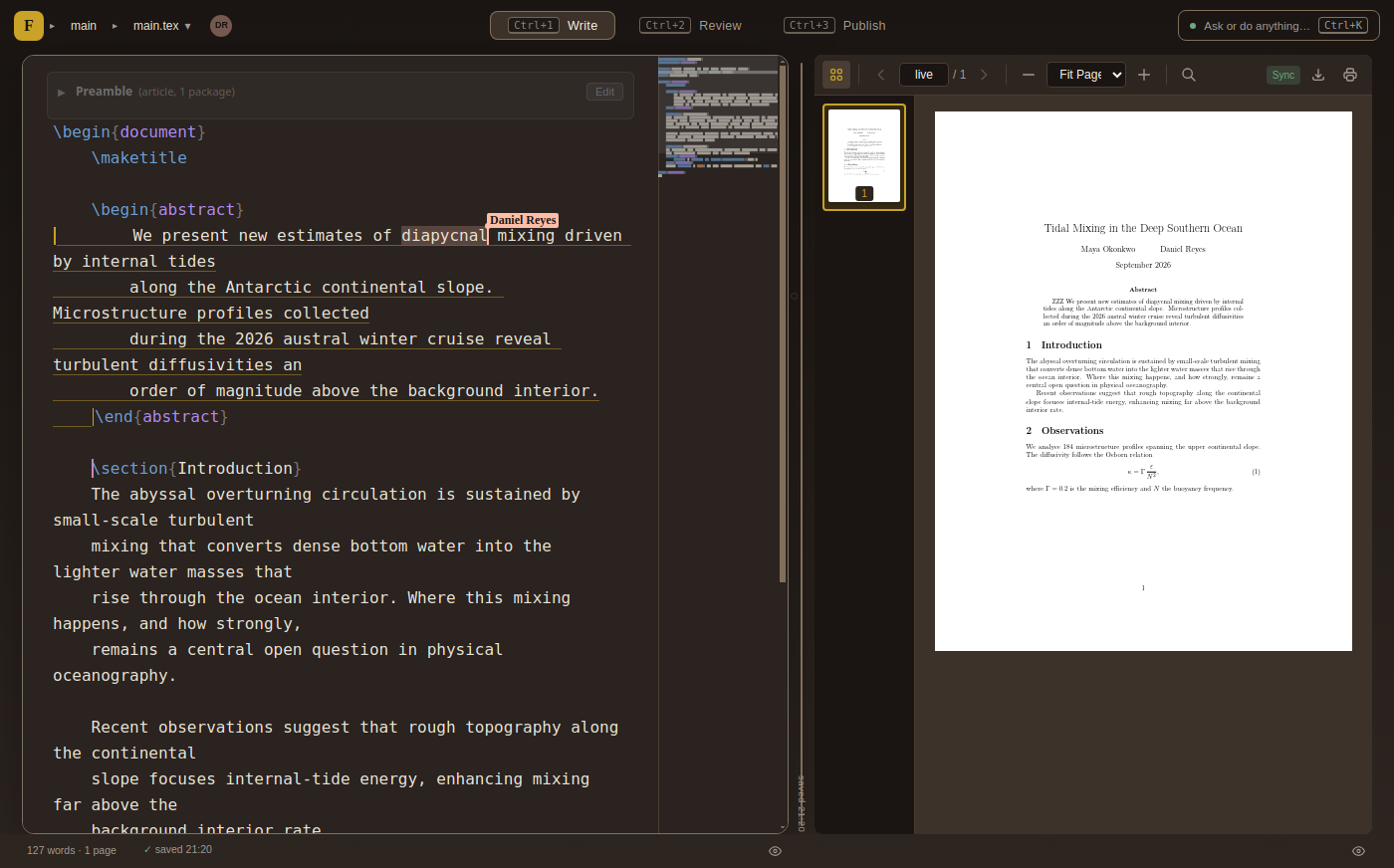Toggle preview visibility eye icon at bottom right
Viewport: 1394px width, 868px height.
pyautogui.click(x=1358, y=851)
